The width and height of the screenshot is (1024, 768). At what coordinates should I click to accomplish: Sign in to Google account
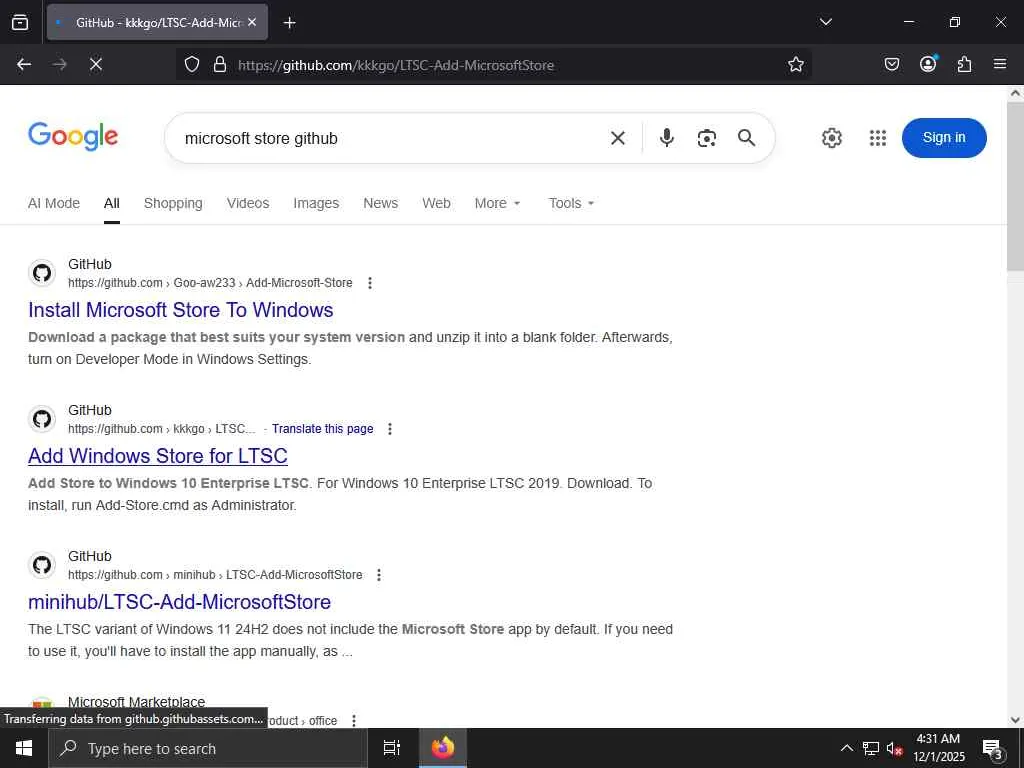pos(944,138)
